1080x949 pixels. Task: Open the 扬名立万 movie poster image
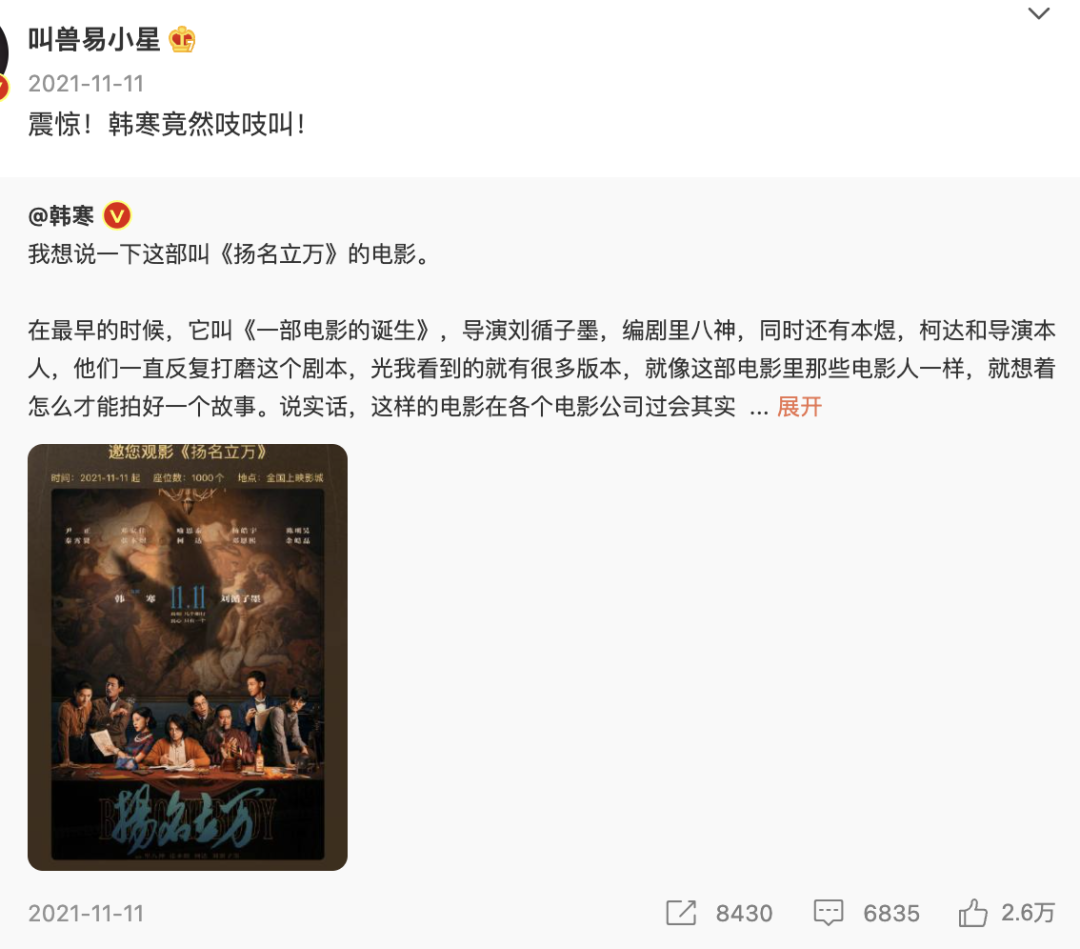click(x=187, y=657)
